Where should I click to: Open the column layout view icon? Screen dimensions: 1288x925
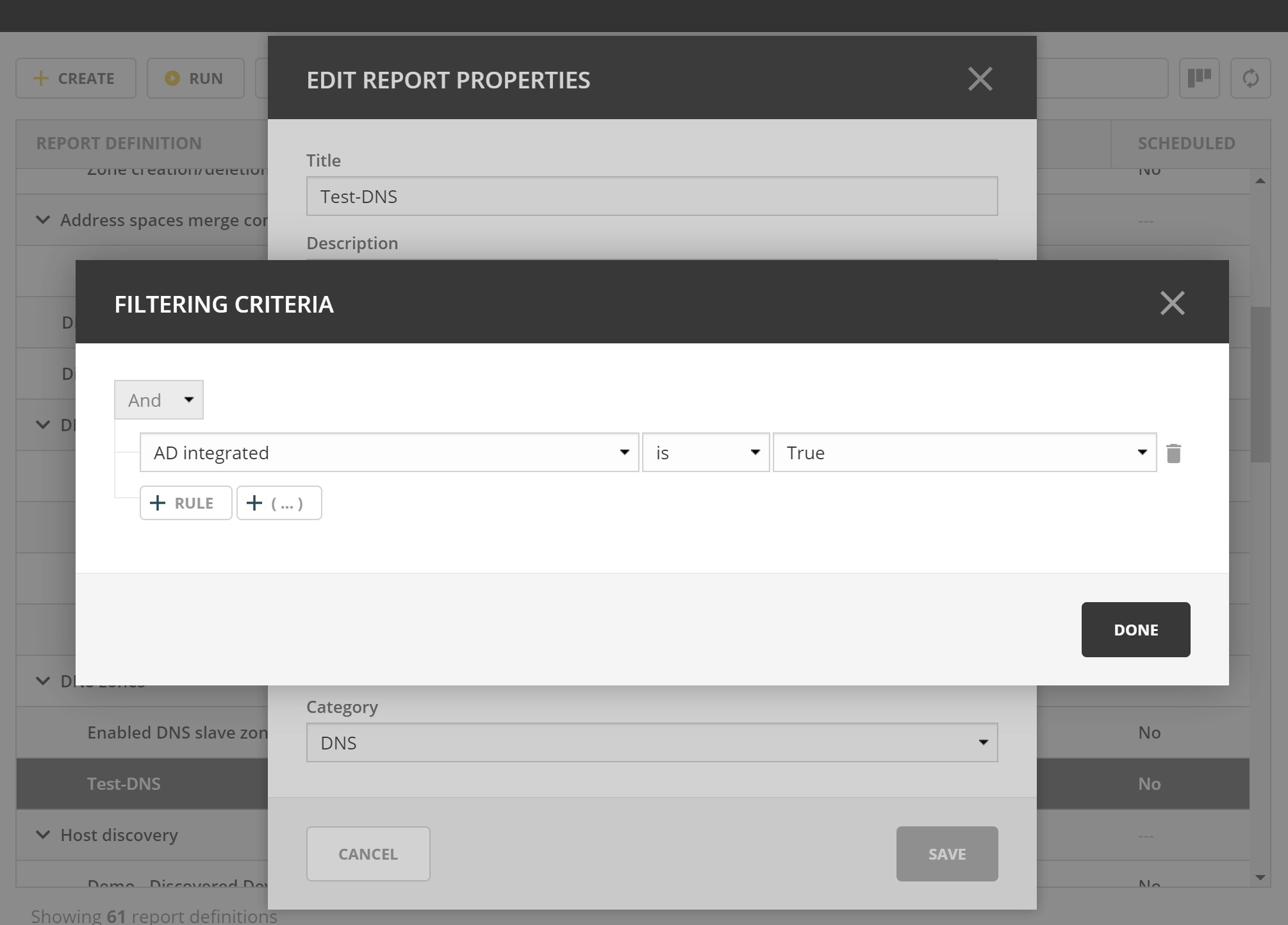coord(1199,79)
